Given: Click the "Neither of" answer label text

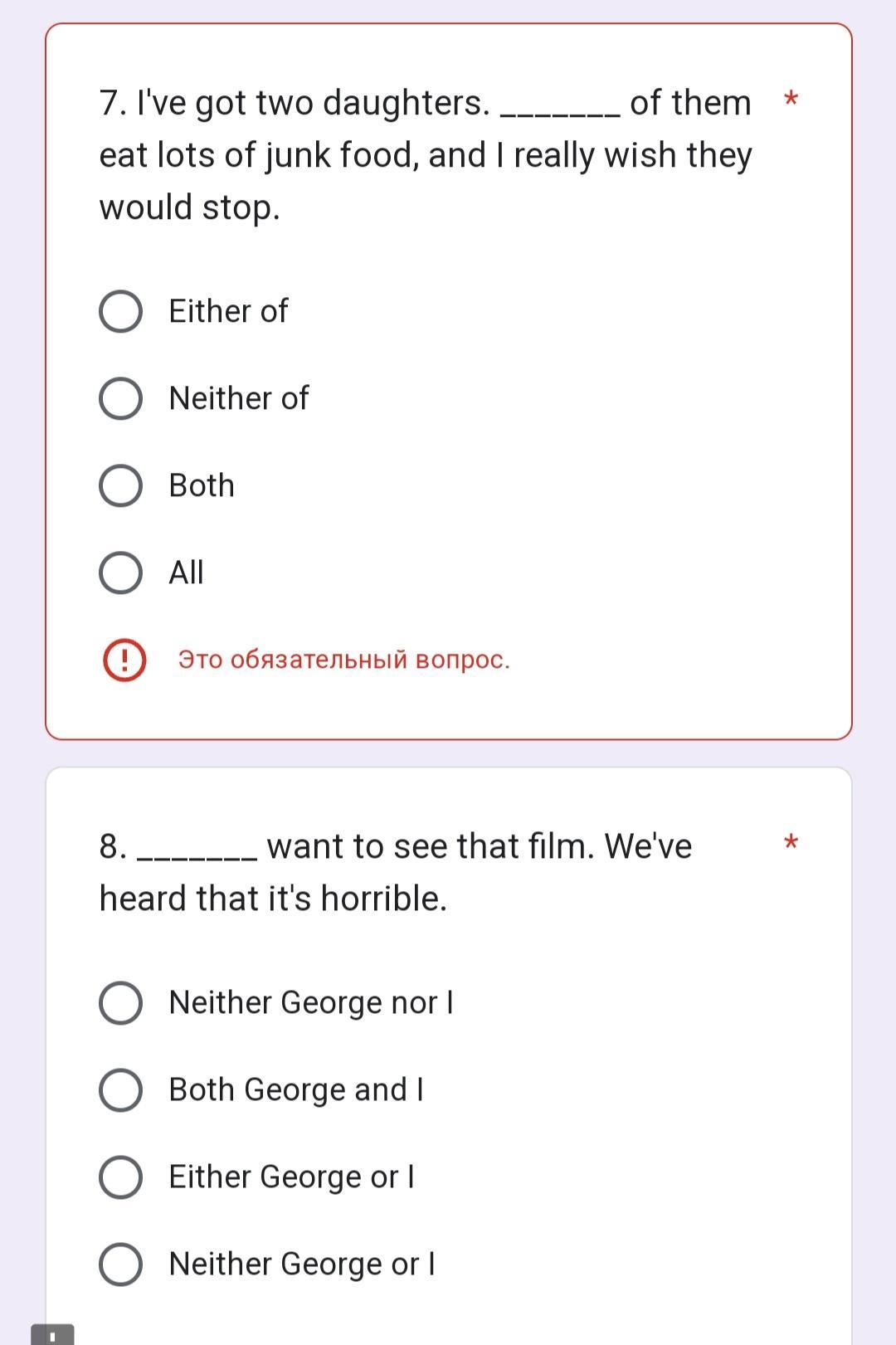Looking at the screenshot, I should [x=238, y=399].
